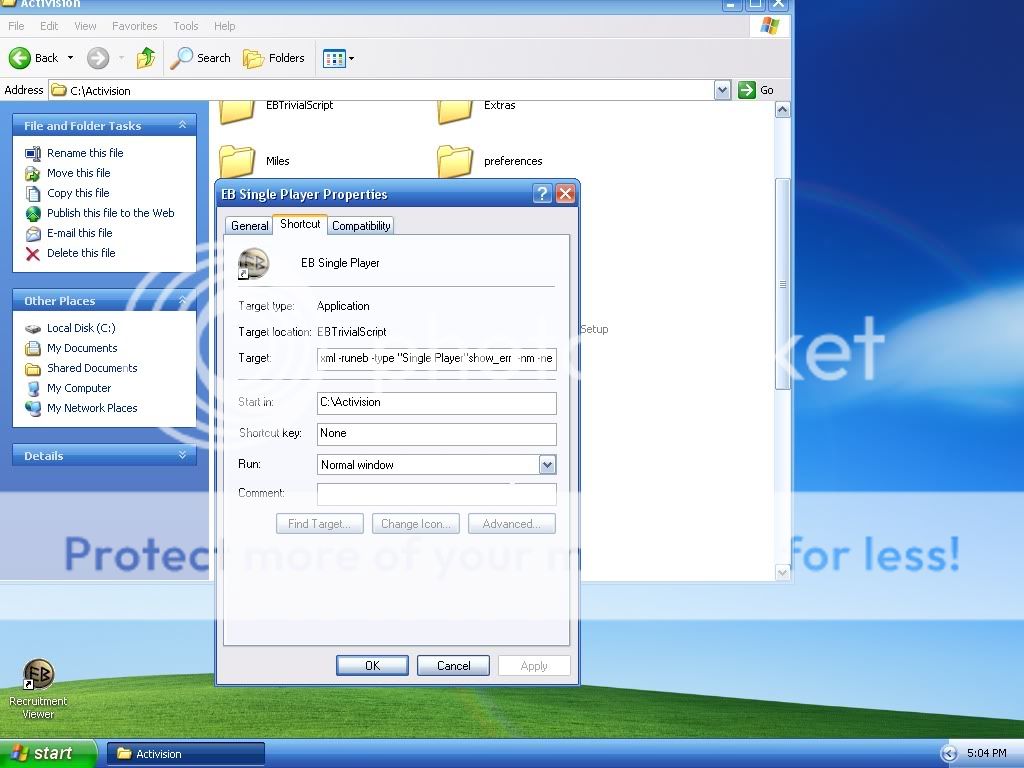Click Publish this file to the Web
Viewport: 1024px width, 768px height.
110,213
